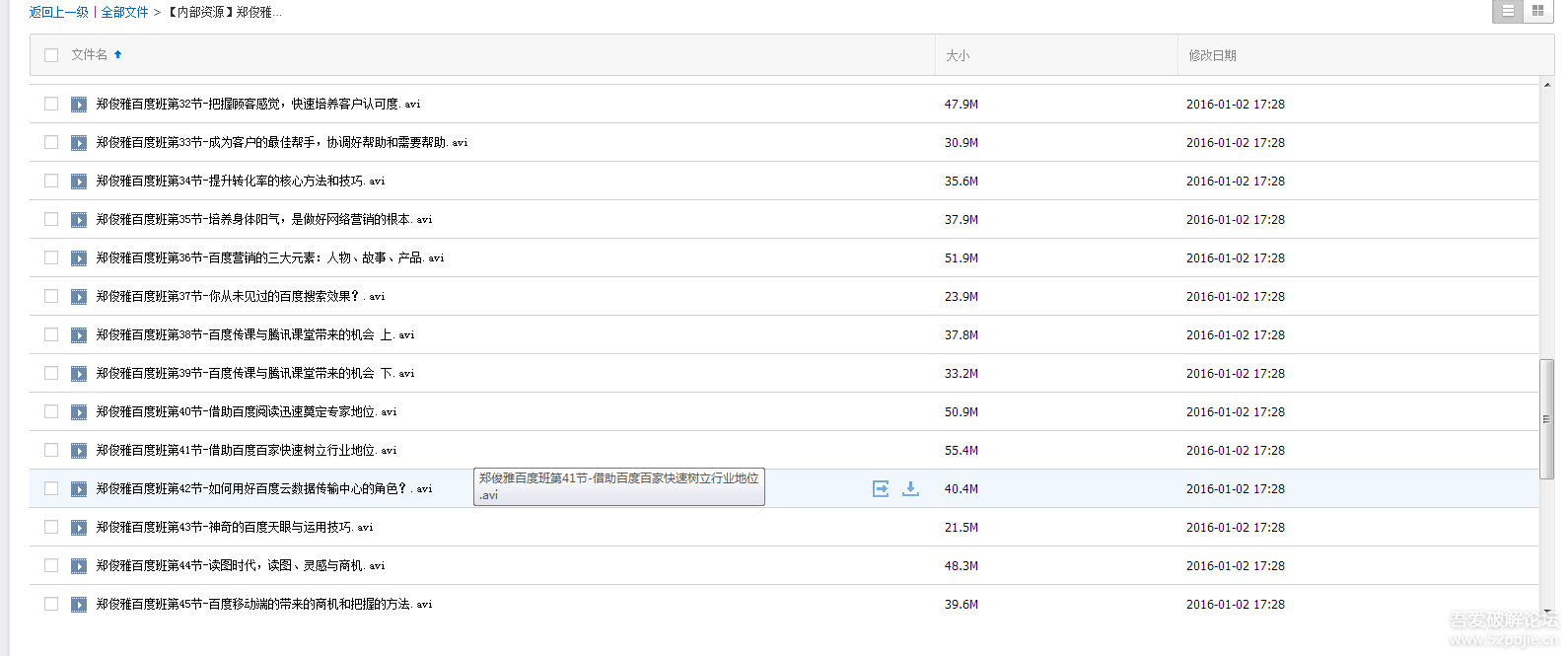Switch to grid thumbnail view
Viewport: 1568px width, 656px height.
pos(1537,11)
